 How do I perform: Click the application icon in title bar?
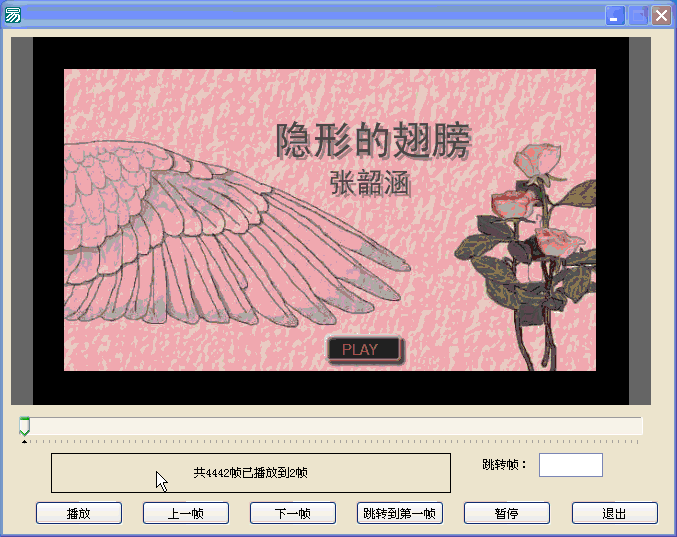[13, 15]
